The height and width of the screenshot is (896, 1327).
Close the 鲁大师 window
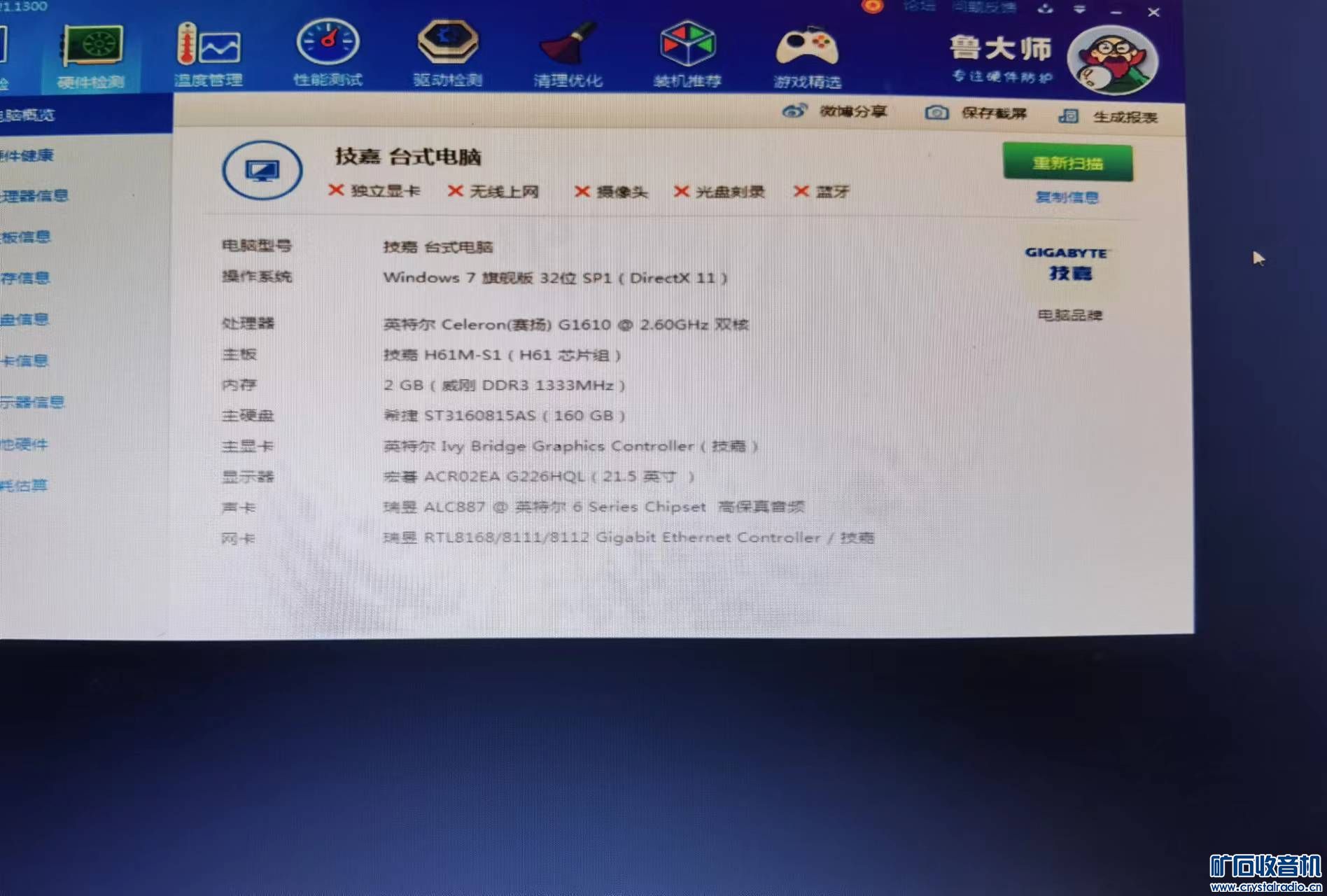(x=1153, y=12)
